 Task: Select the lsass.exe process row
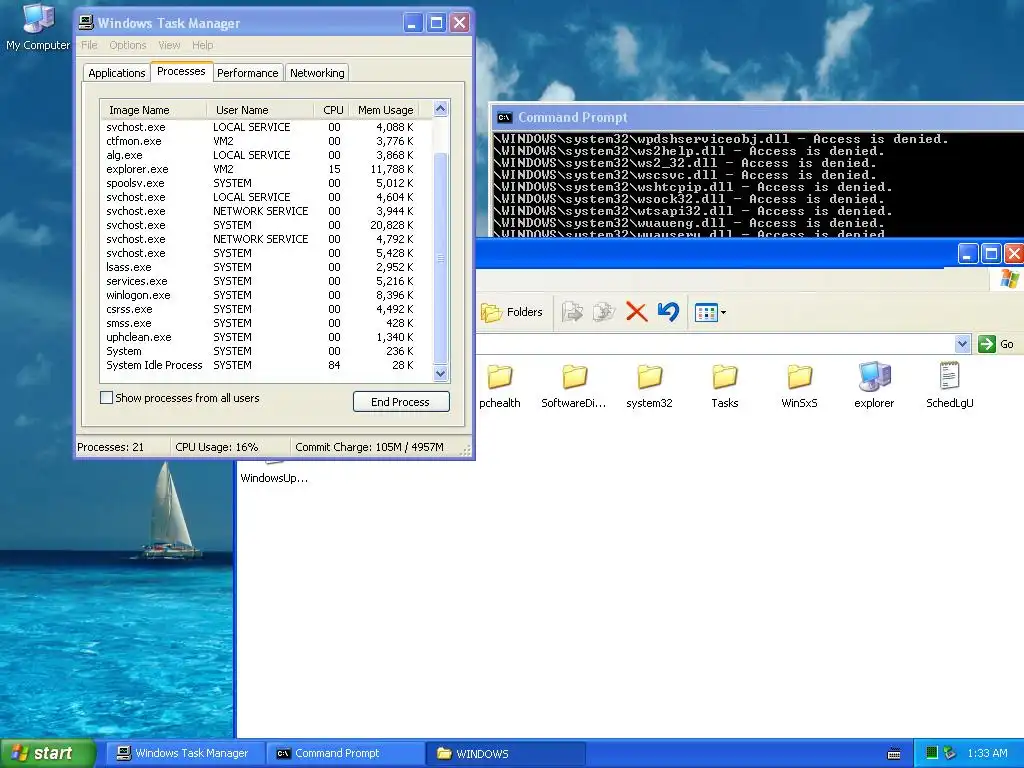coord(265,267)
